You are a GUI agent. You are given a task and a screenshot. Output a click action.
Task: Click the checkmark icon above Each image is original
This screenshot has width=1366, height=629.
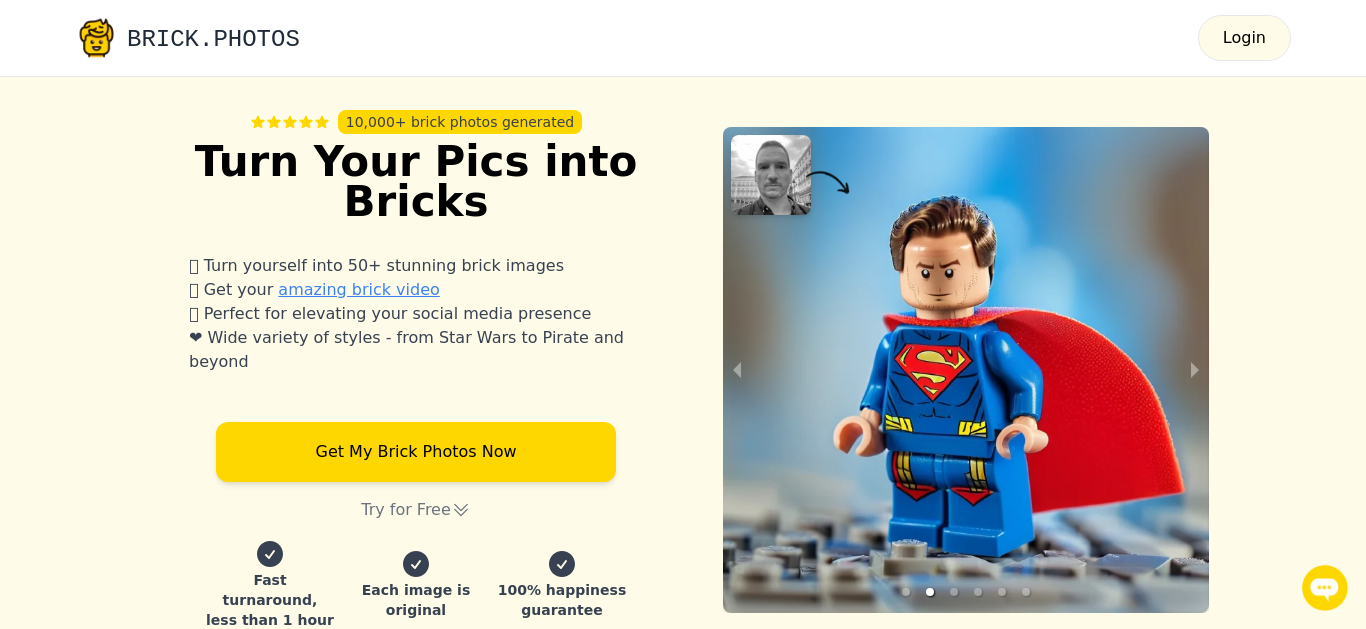tap(416, 564)
